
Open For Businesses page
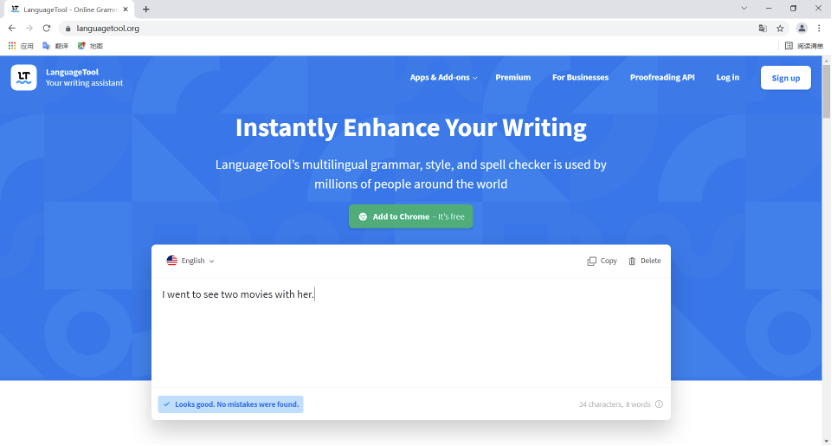click(x=580, y=77)
